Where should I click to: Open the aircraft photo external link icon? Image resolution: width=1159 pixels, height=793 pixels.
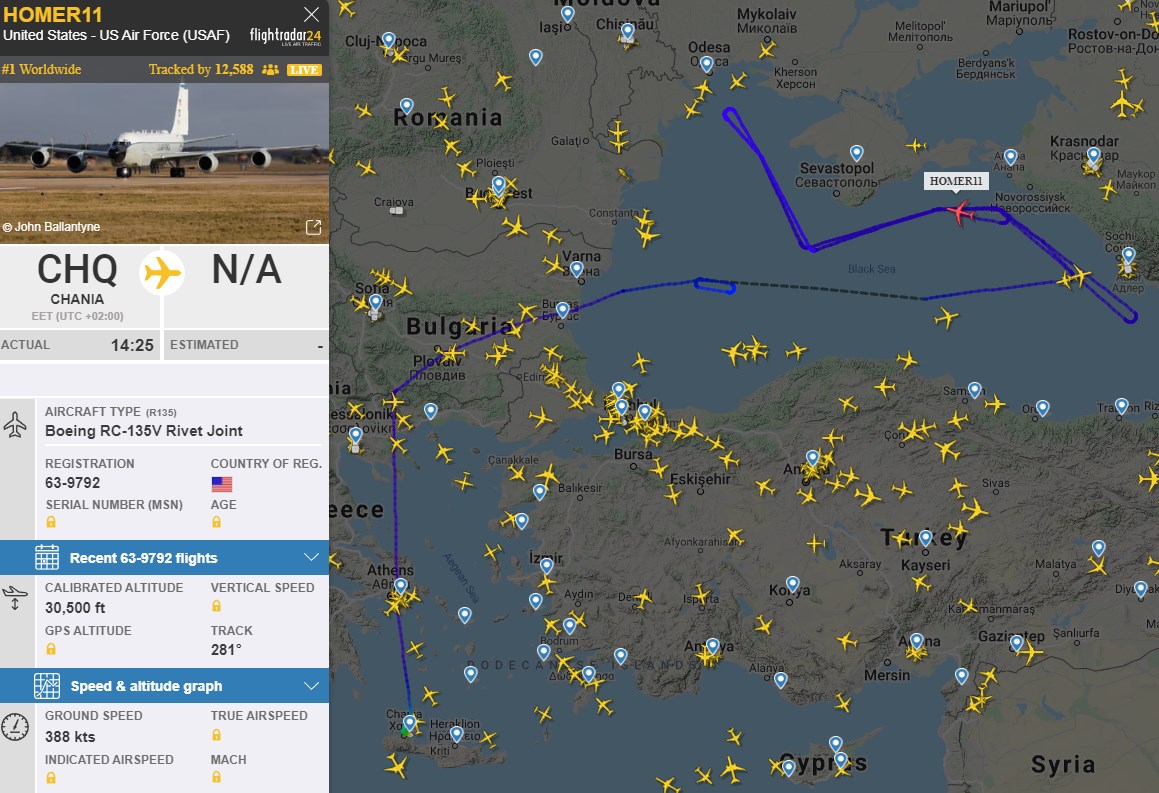click(x=313, y=227)
